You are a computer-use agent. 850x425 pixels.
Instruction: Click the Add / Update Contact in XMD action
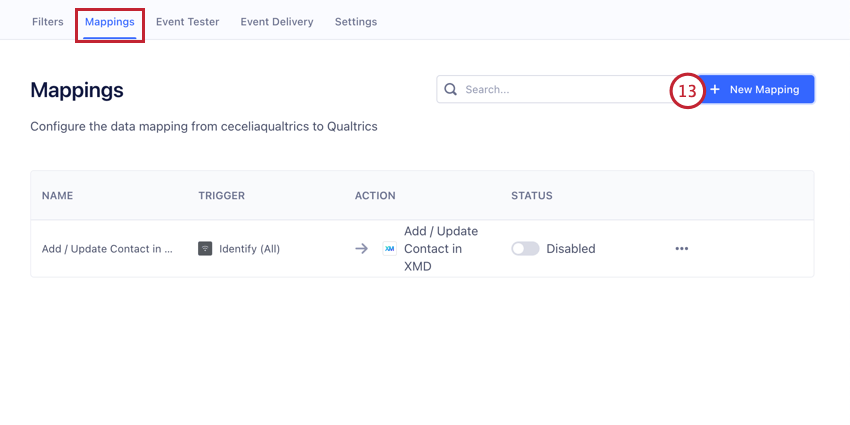coord(441,249)
